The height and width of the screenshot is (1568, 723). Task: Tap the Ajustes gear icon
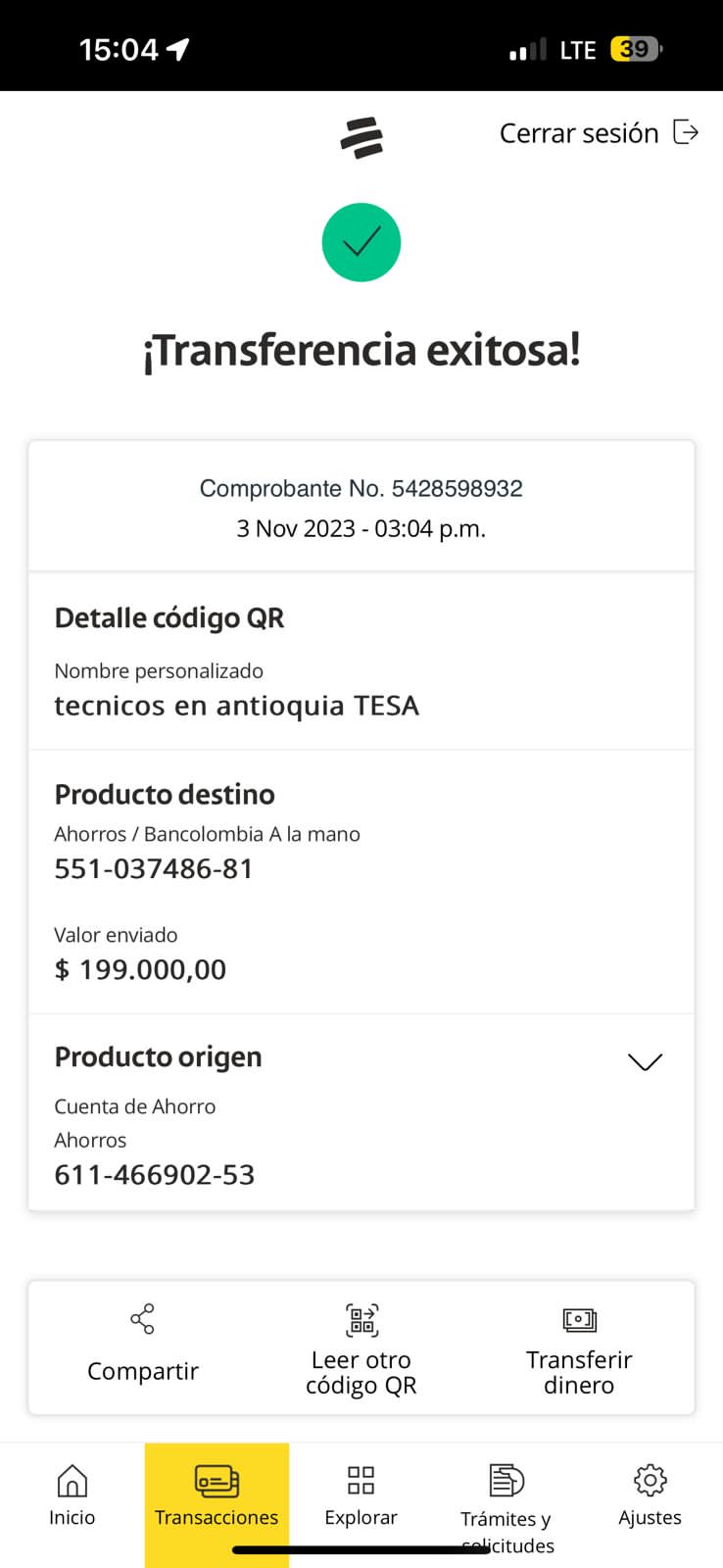(650, 1480)
